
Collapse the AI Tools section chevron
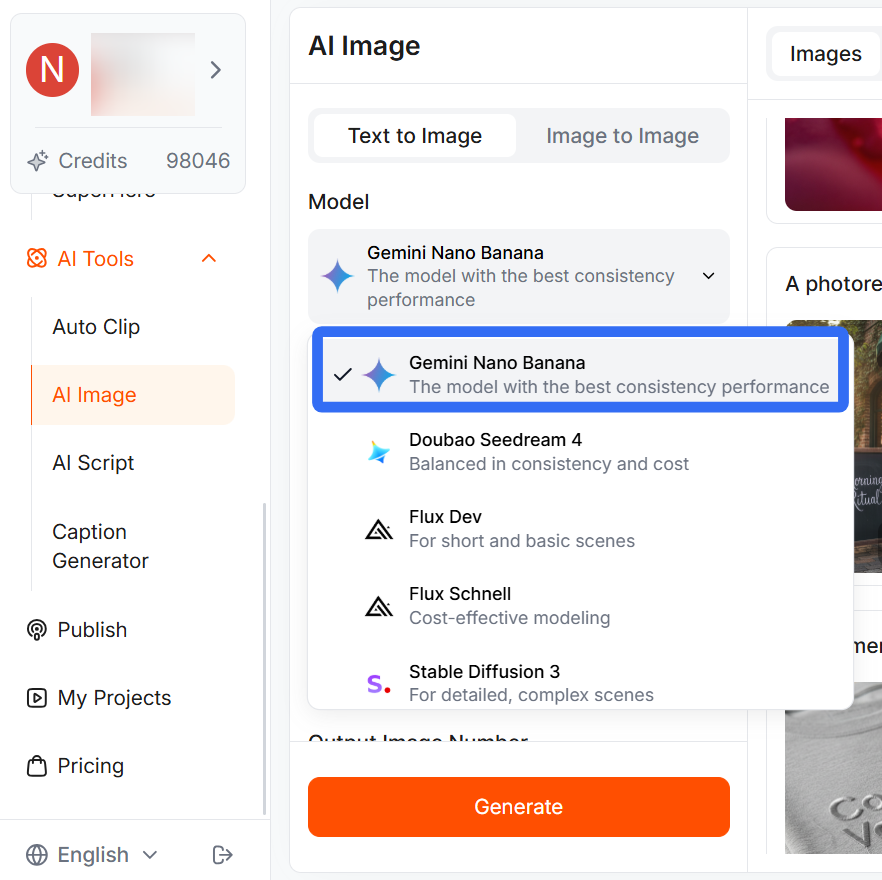click(208, 258)
